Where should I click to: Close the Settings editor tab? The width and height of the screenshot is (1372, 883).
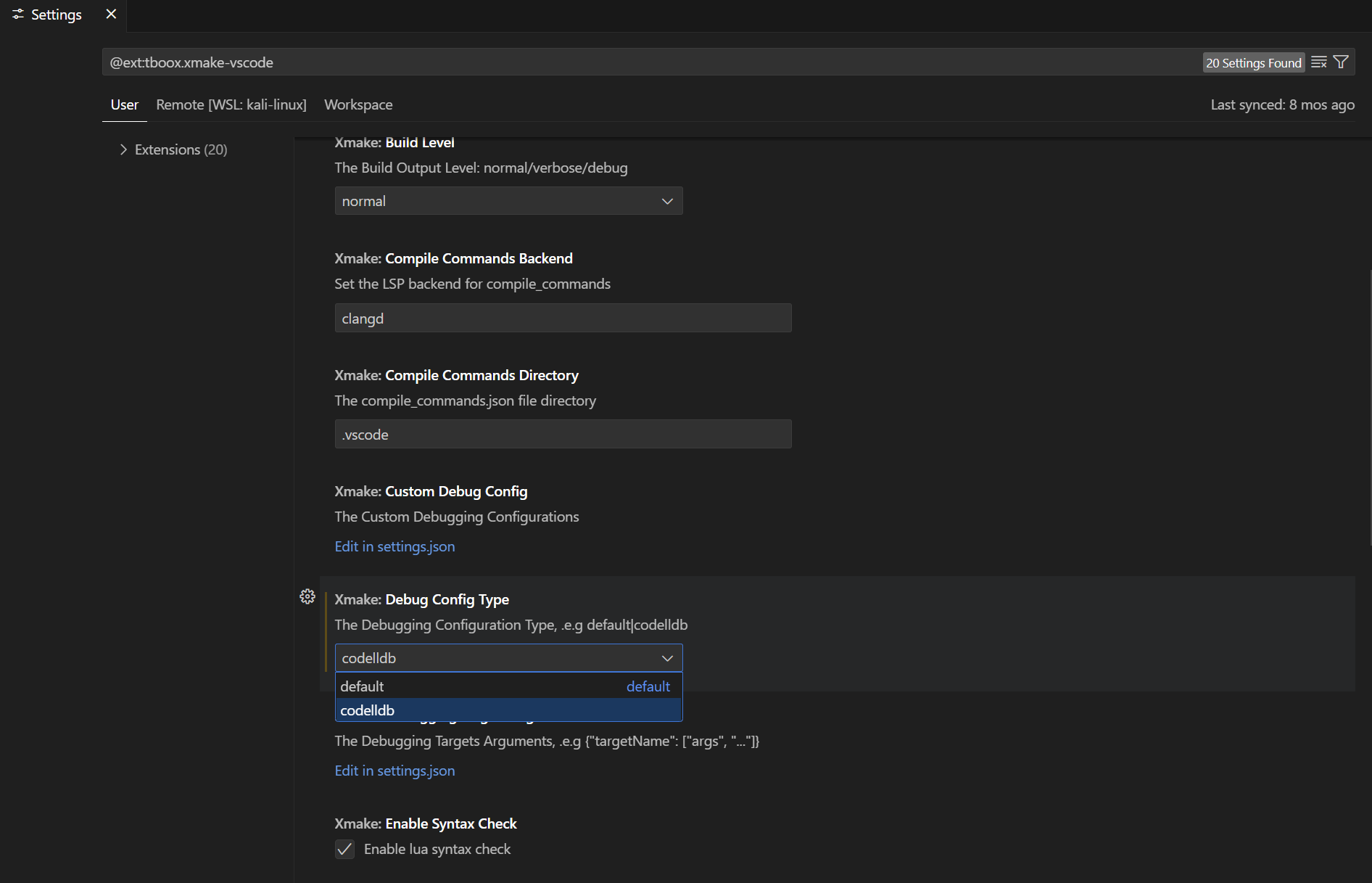111,15
